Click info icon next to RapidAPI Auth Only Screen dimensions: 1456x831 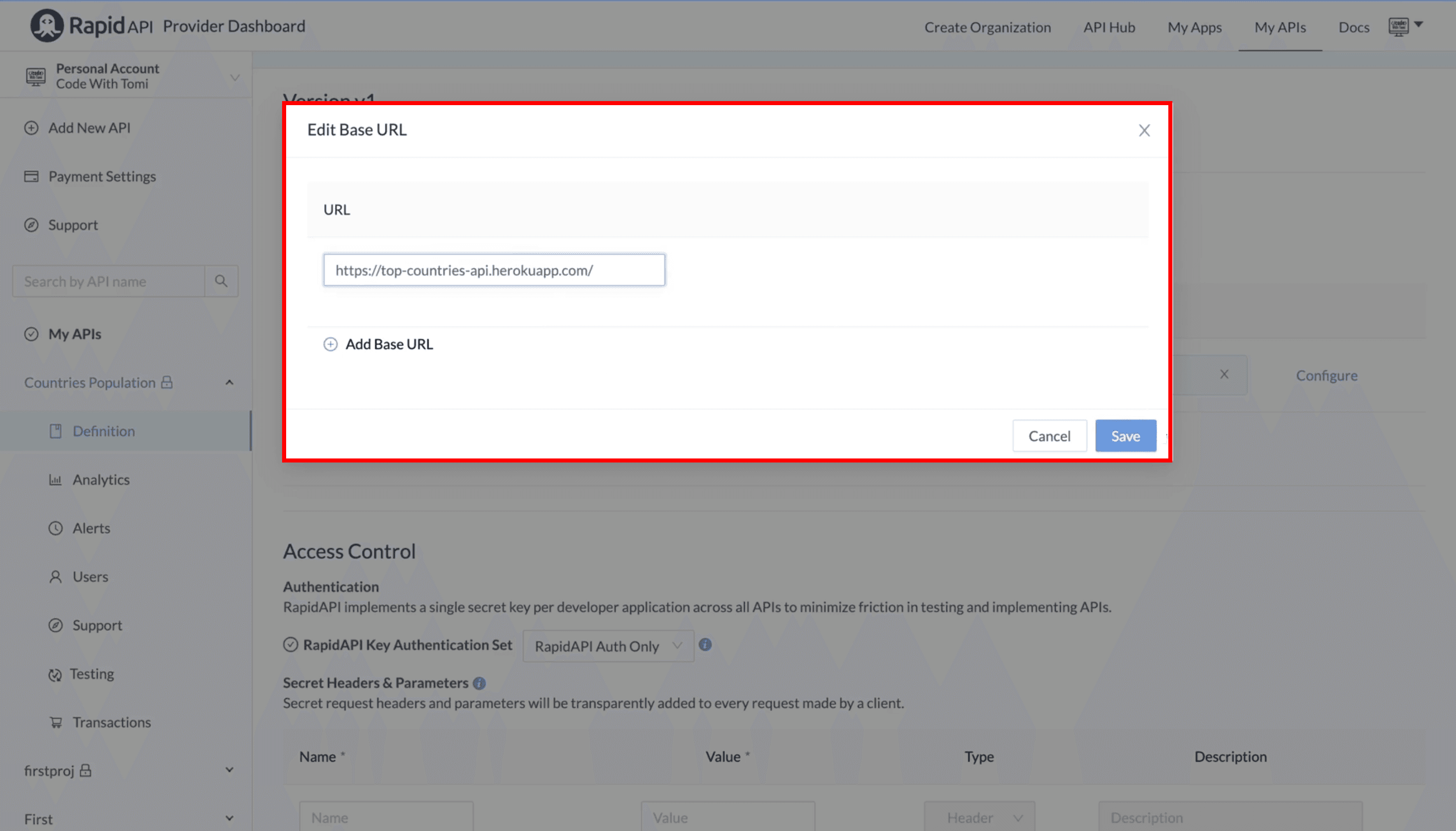point(705,644)
